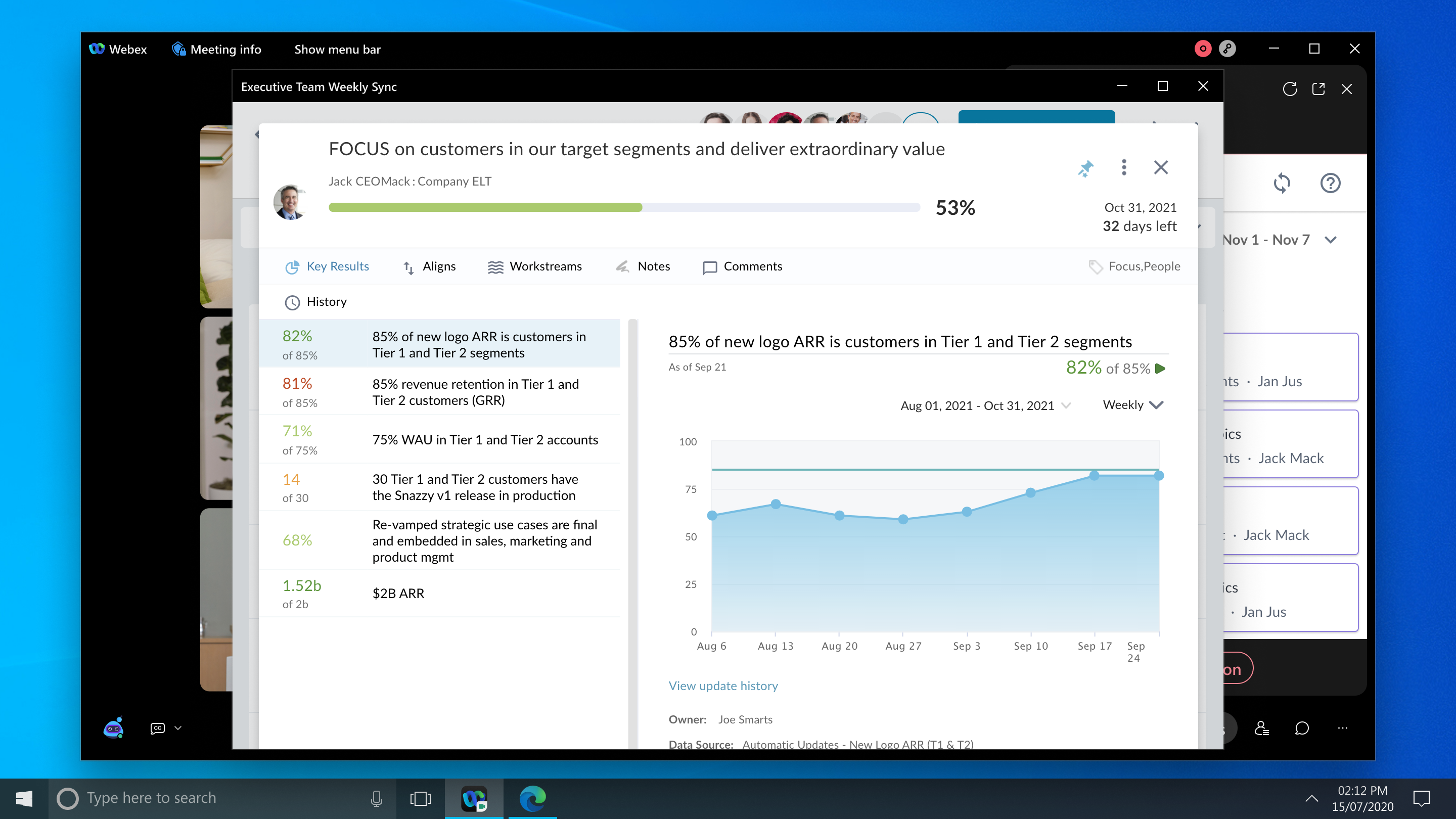
Task: Open Meeting info
Action: pos(216,49)
